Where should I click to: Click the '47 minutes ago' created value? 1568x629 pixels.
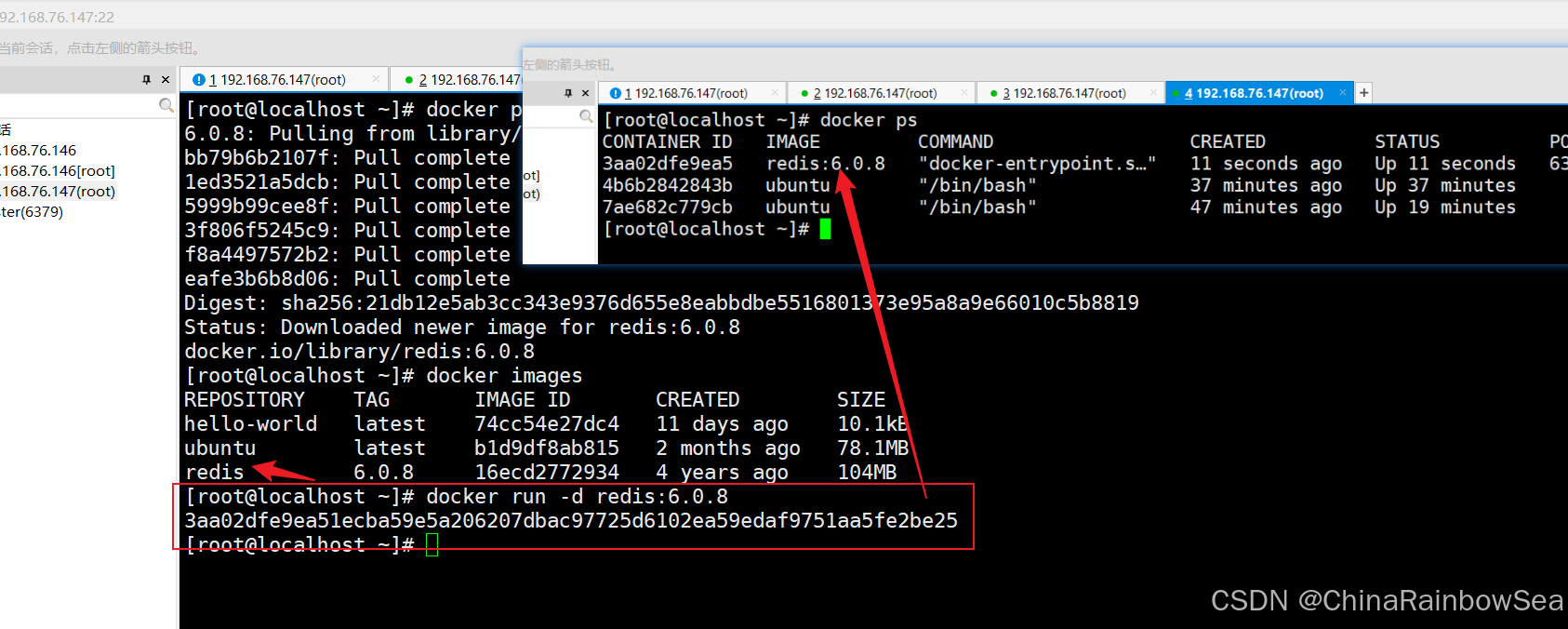[x=1267, y=207]
